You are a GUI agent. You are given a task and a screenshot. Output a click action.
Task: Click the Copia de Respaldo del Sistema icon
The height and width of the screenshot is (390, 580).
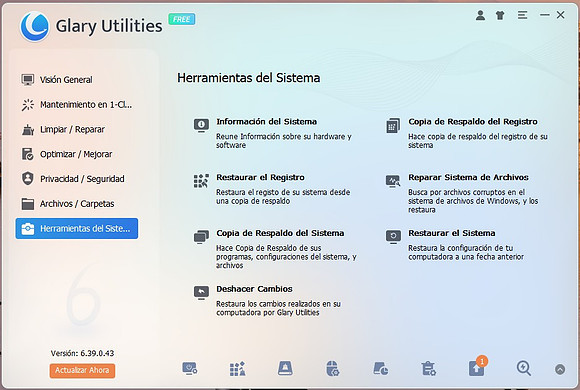pos(201,237)
